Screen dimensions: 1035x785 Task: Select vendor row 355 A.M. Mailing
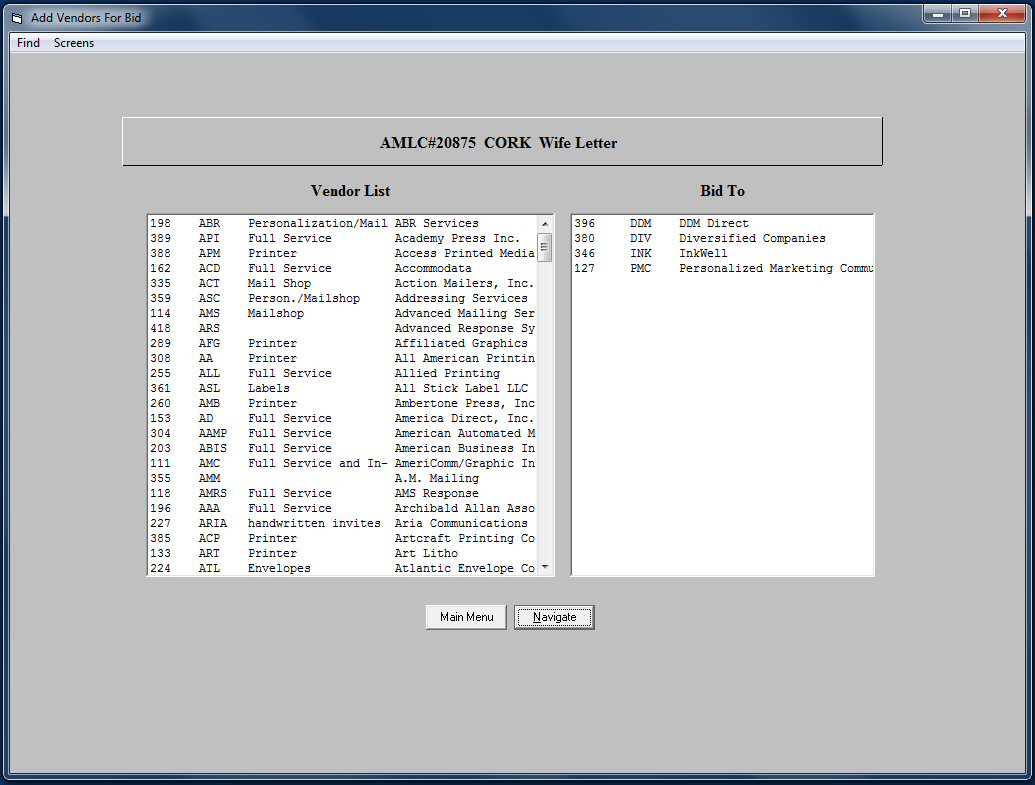point(343,479)
